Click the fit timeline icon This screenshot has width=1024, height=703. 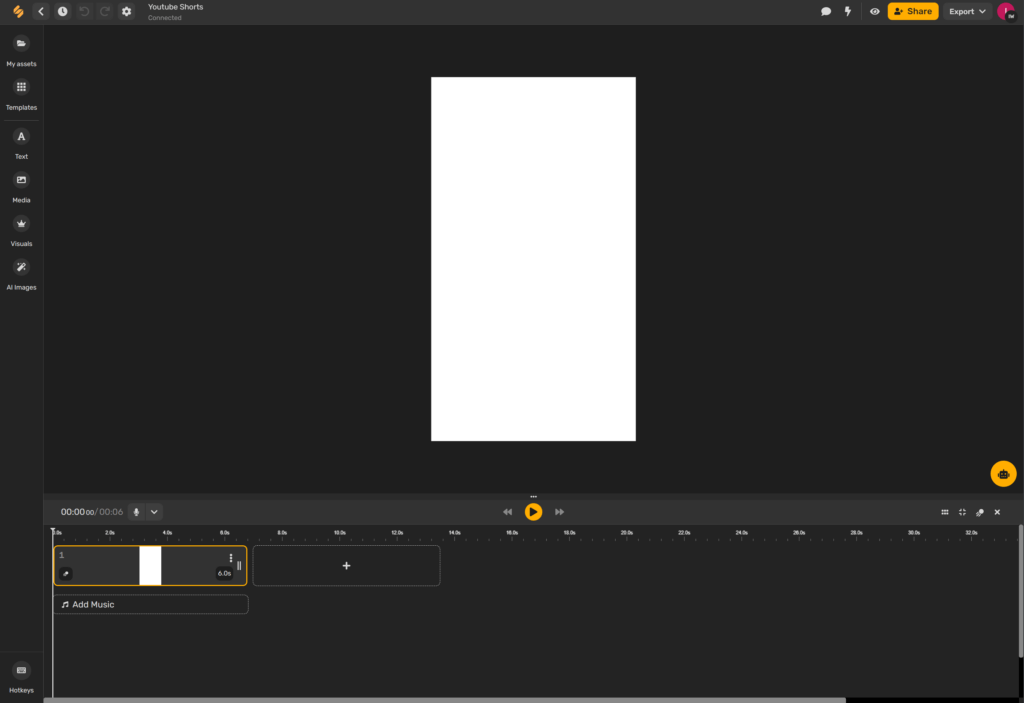[x=962, y=512]
